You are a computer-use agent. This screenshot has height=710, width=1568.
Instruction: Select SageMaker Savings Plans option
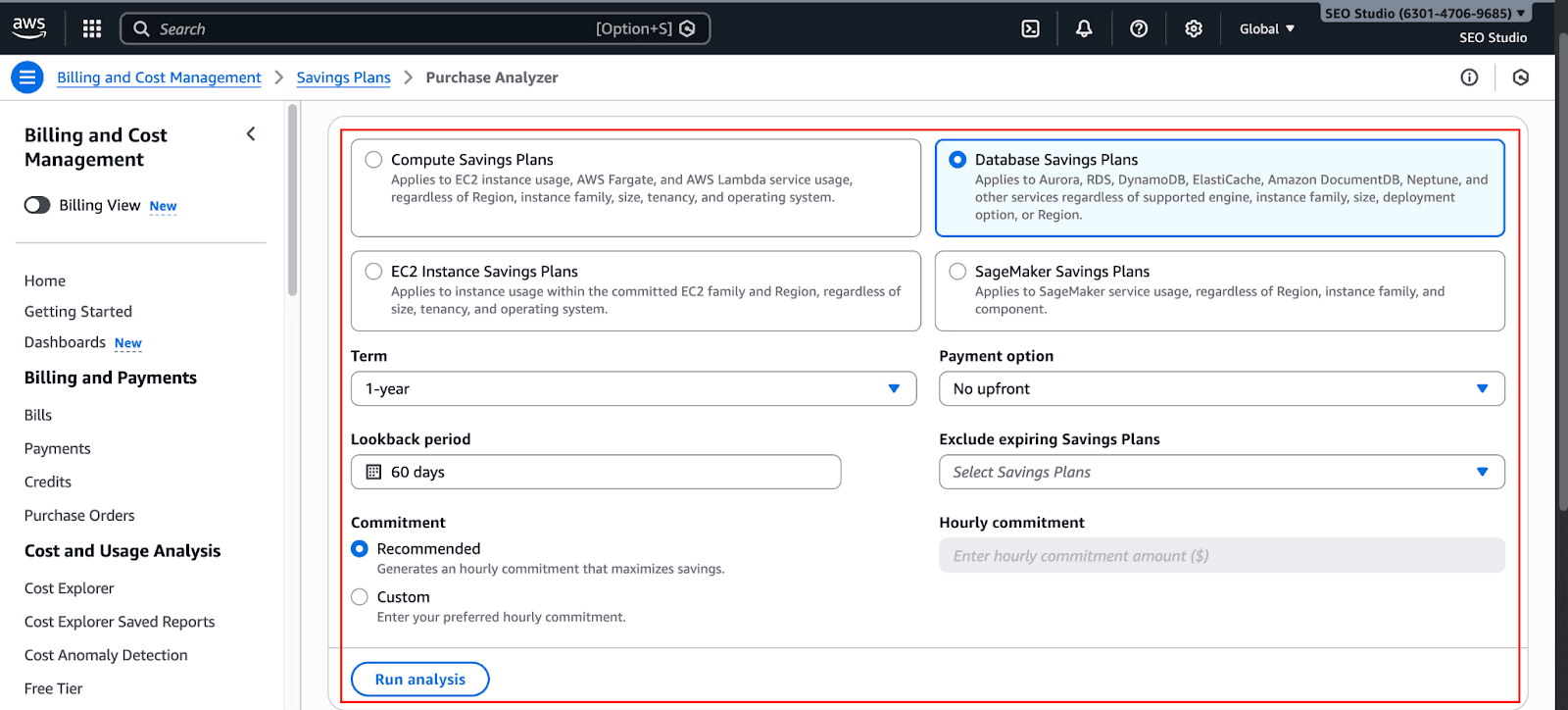[x=957, y=271]
